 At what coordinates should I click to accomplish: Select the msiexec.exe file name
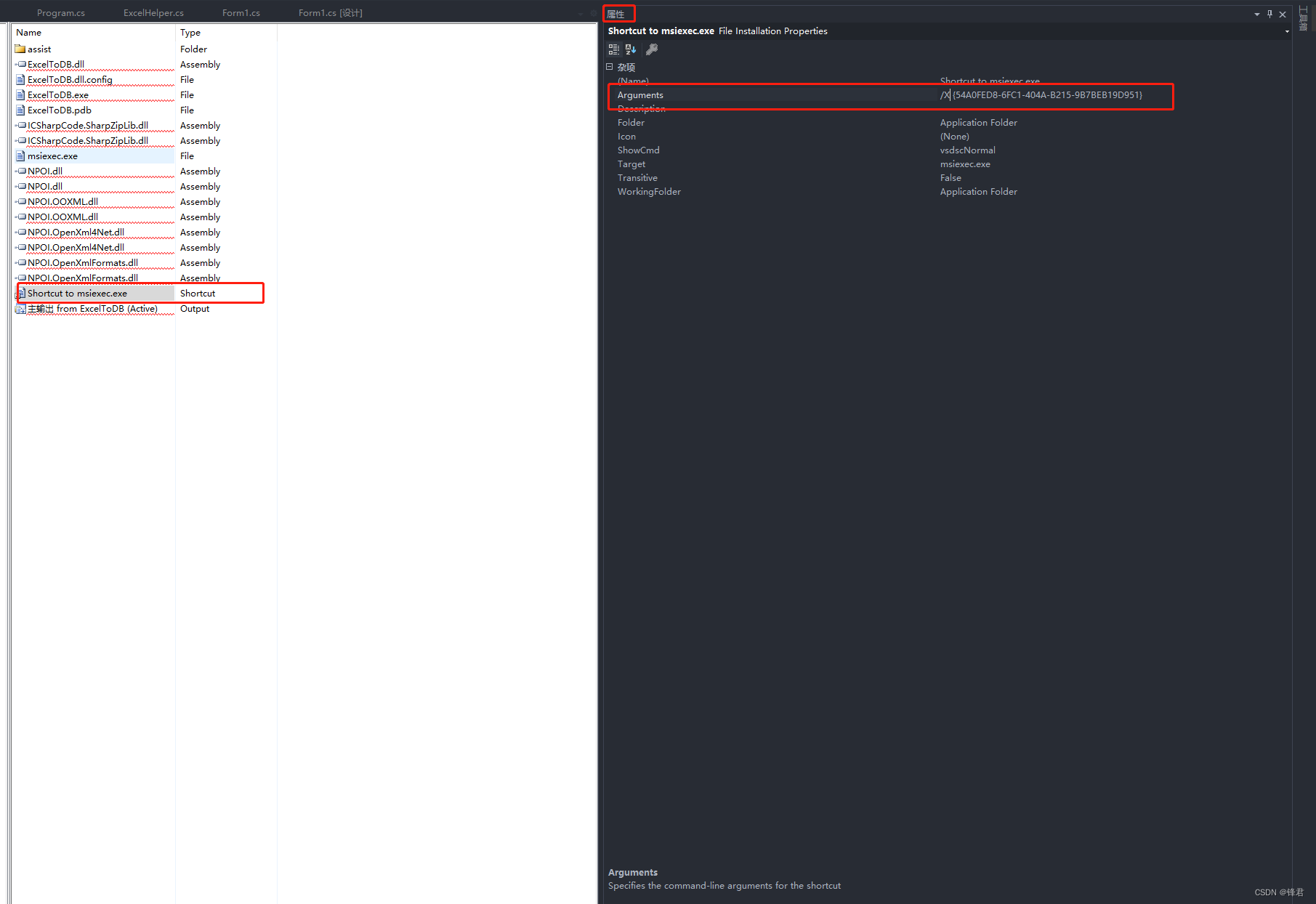(x=52, y=156)
